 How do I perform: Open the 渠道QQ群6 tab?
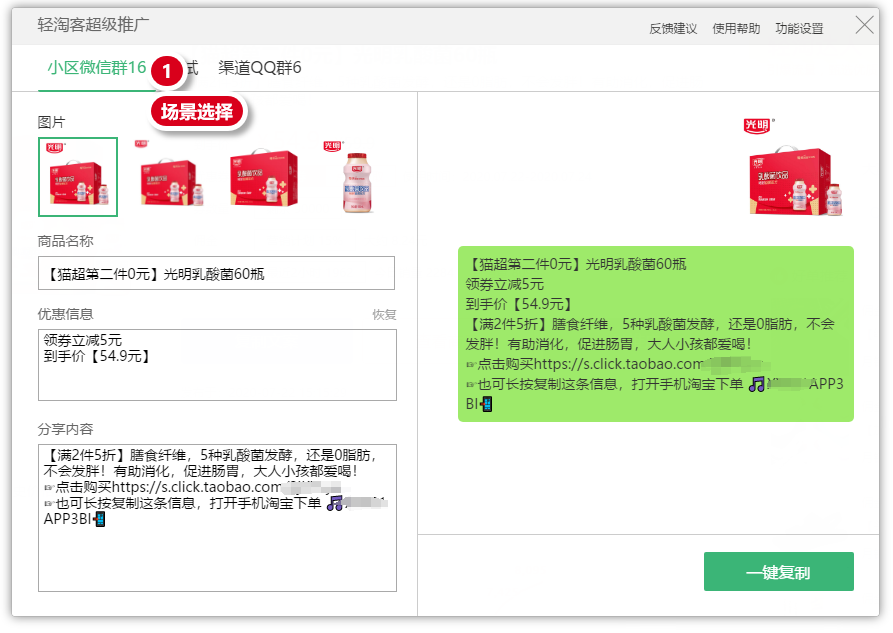(260, 68)
